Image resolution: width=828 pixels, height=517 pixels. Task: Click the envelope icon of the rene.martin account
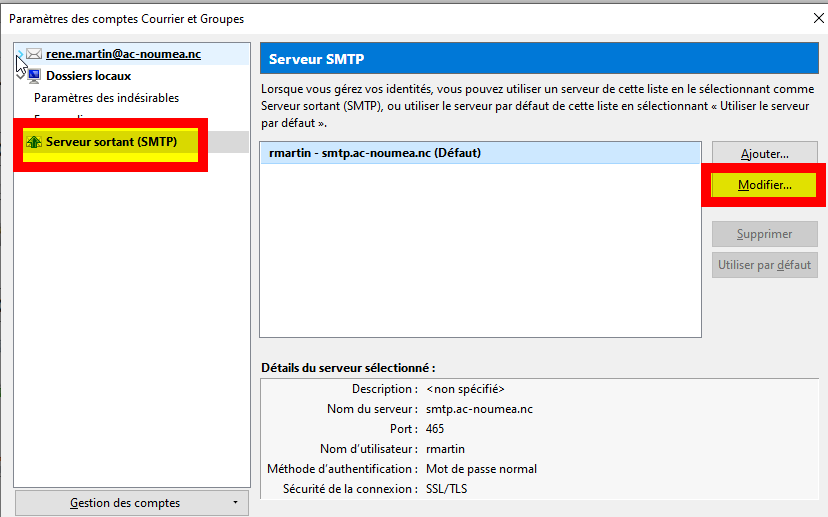click(34, 54)
